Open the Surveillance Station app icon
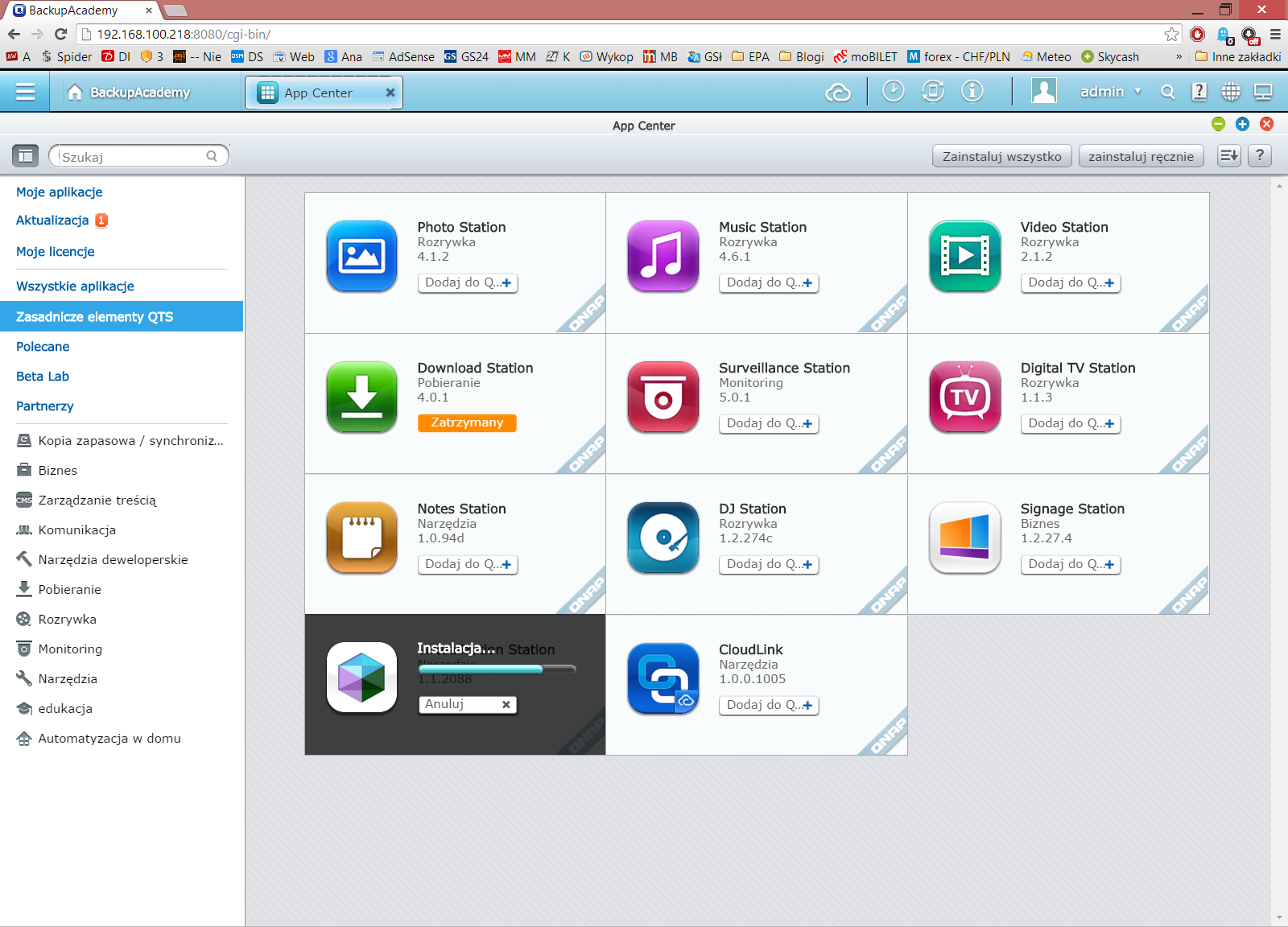Viewport: 1288px width, 927px height. click(663, 397)
